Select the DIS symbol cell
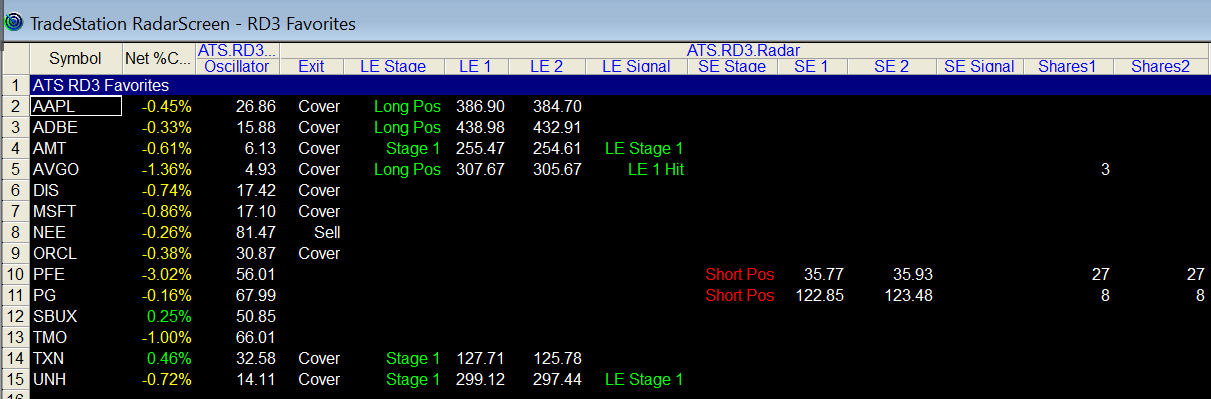Screen dimensions: 1211x399 [x=76, y=190]
